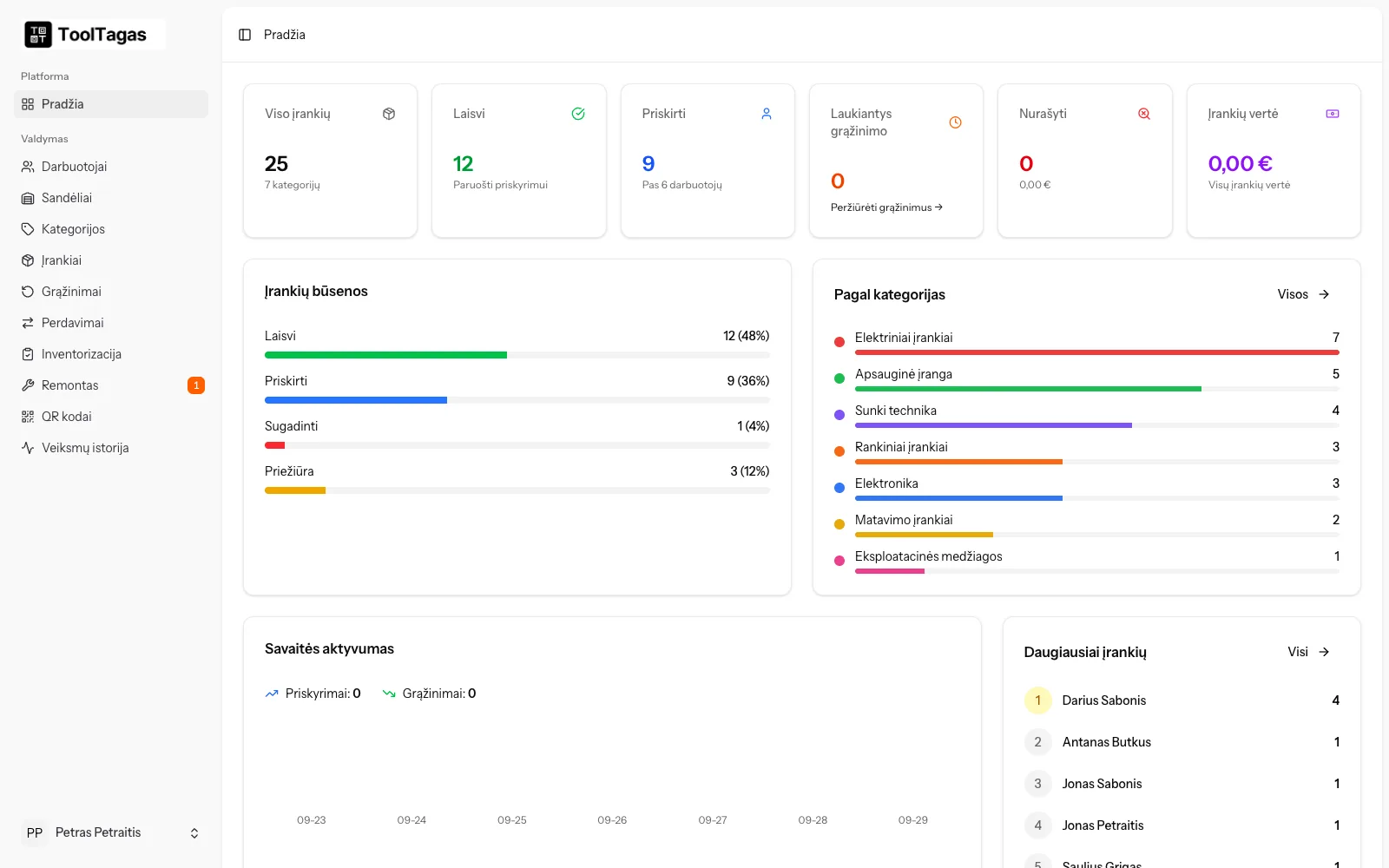Click the PP user avatar
Image resolution: width=1389 pixels, height=868 pixels.
(x=35, y=833)
